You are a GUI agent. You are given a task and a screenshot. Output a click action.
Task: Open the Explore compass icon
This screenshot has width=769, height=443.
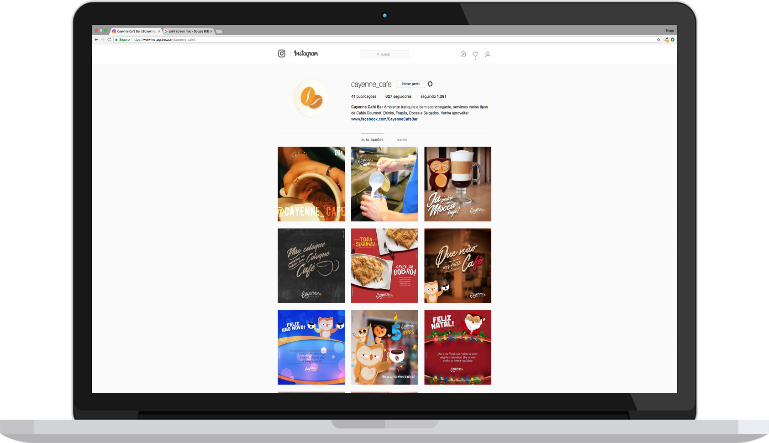pos(463,54)
